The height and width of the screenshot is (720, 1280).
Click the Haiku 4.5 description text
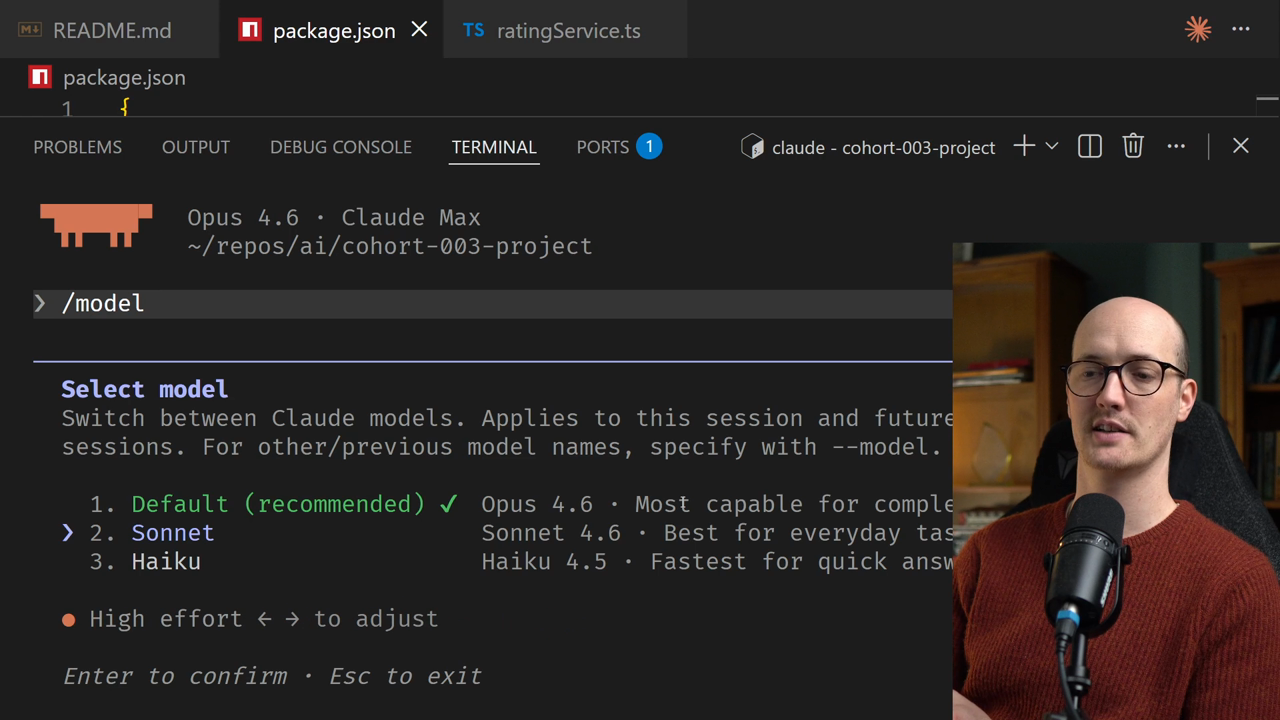(x=717, y=562)
